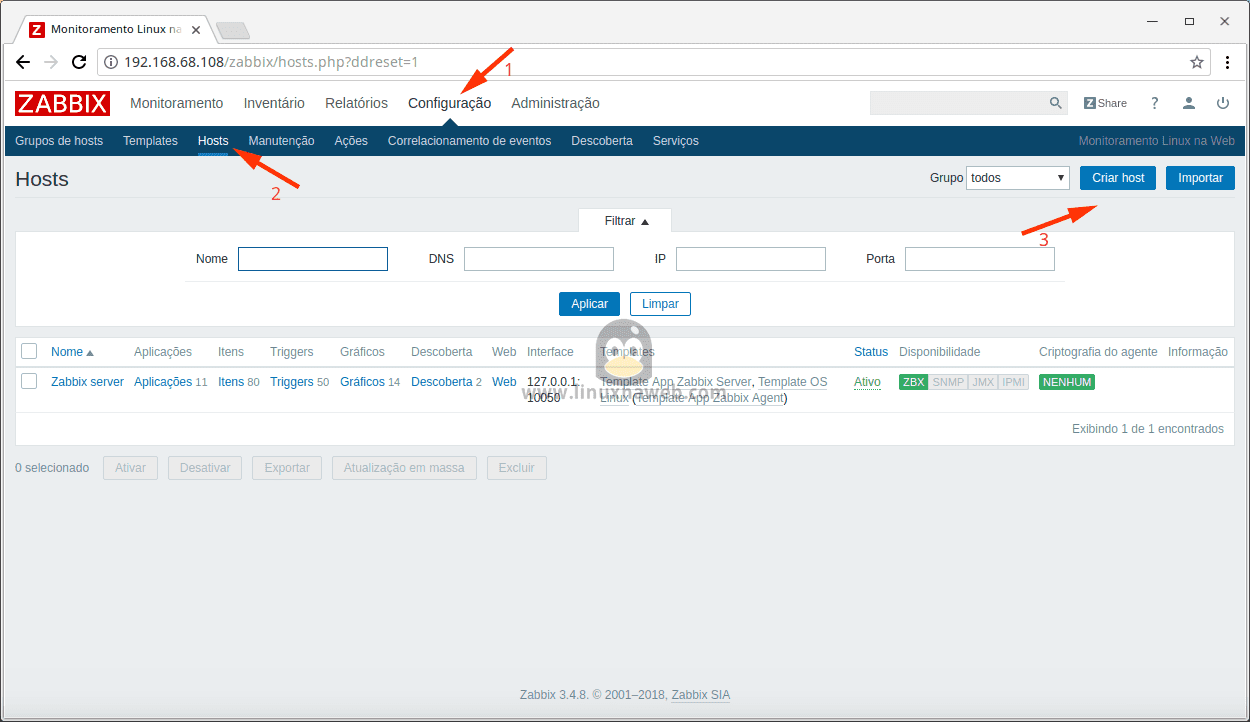Tick the Zabbix server row checkbox

[x=29, y=381]
